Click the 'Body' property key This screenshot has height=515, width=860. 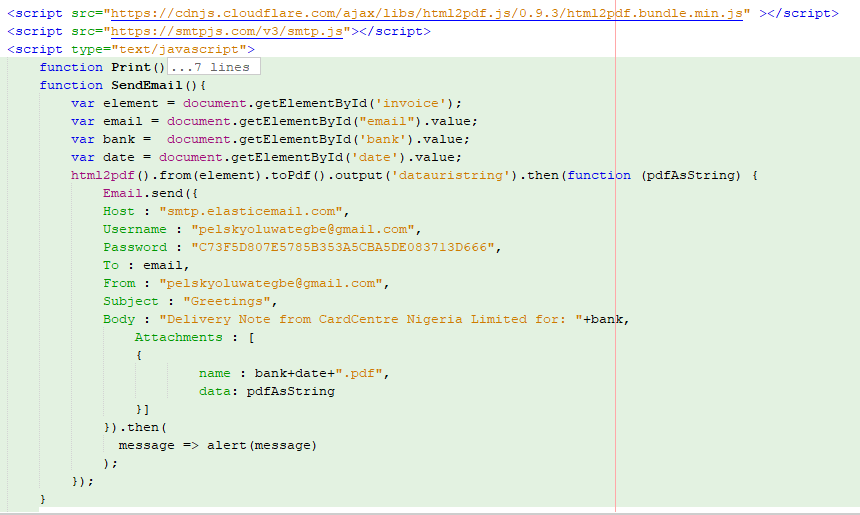click(118, 319)
